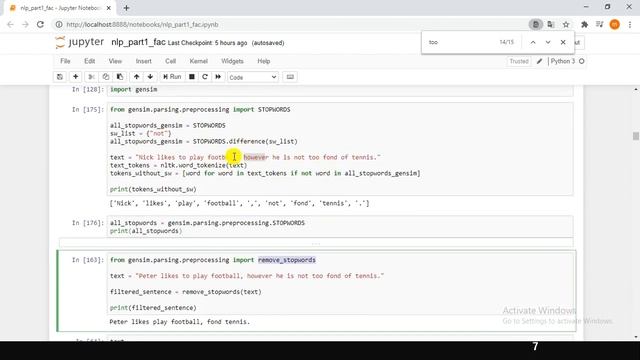Copy selected cells icon
The width and height of the screenshot is (640, 360).
pyautogui.click(x=106, y=77)
